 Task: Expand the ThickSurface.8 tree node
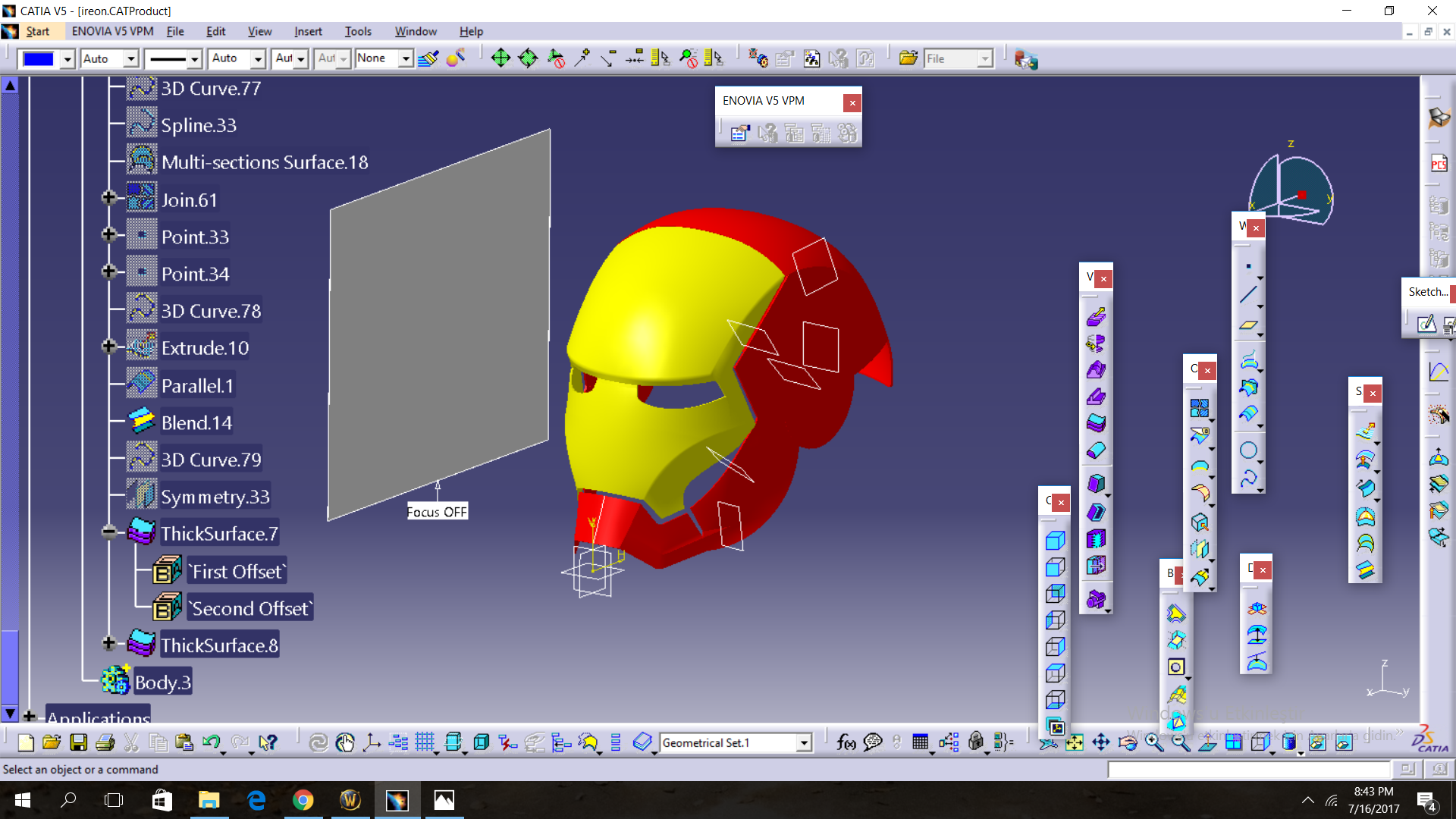(x=109, y=644)
